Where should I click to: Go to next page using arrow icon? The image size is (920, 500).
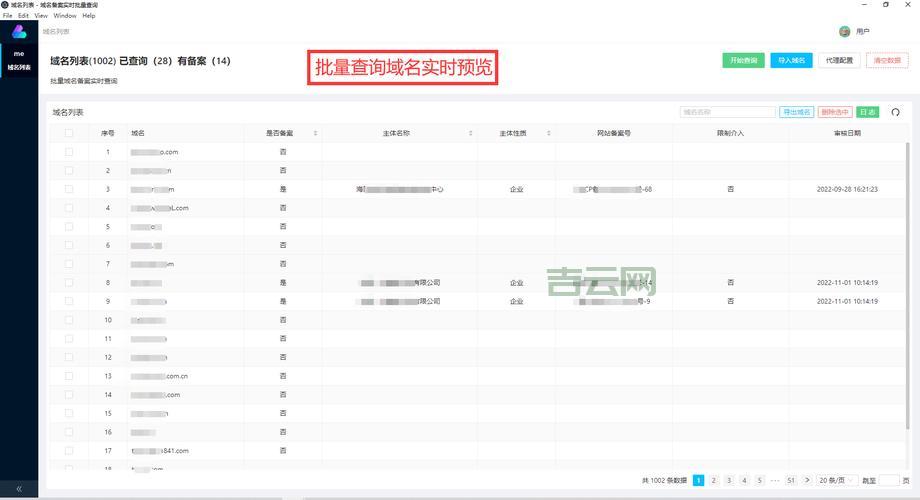pos(808,481)
